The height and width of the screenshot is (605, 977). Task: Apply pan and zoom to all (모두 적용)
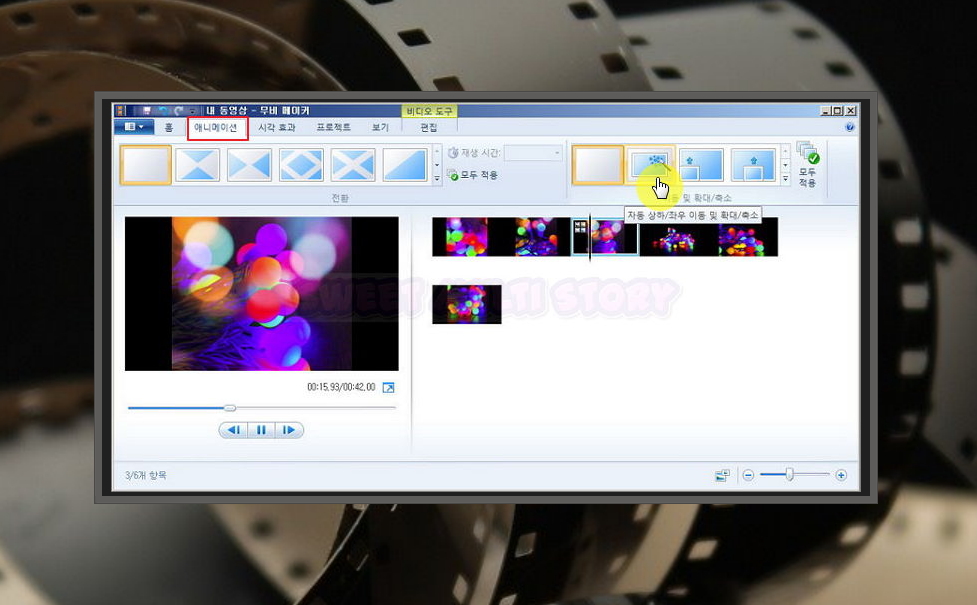(x=808, y=165)
